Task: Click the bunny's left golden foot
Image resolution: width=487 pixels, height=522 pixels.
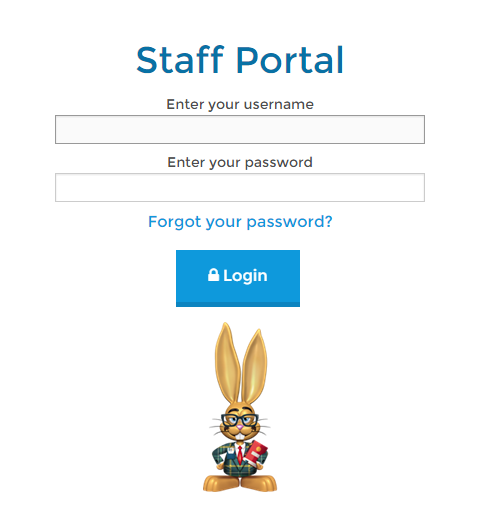Action: (221, 483)
